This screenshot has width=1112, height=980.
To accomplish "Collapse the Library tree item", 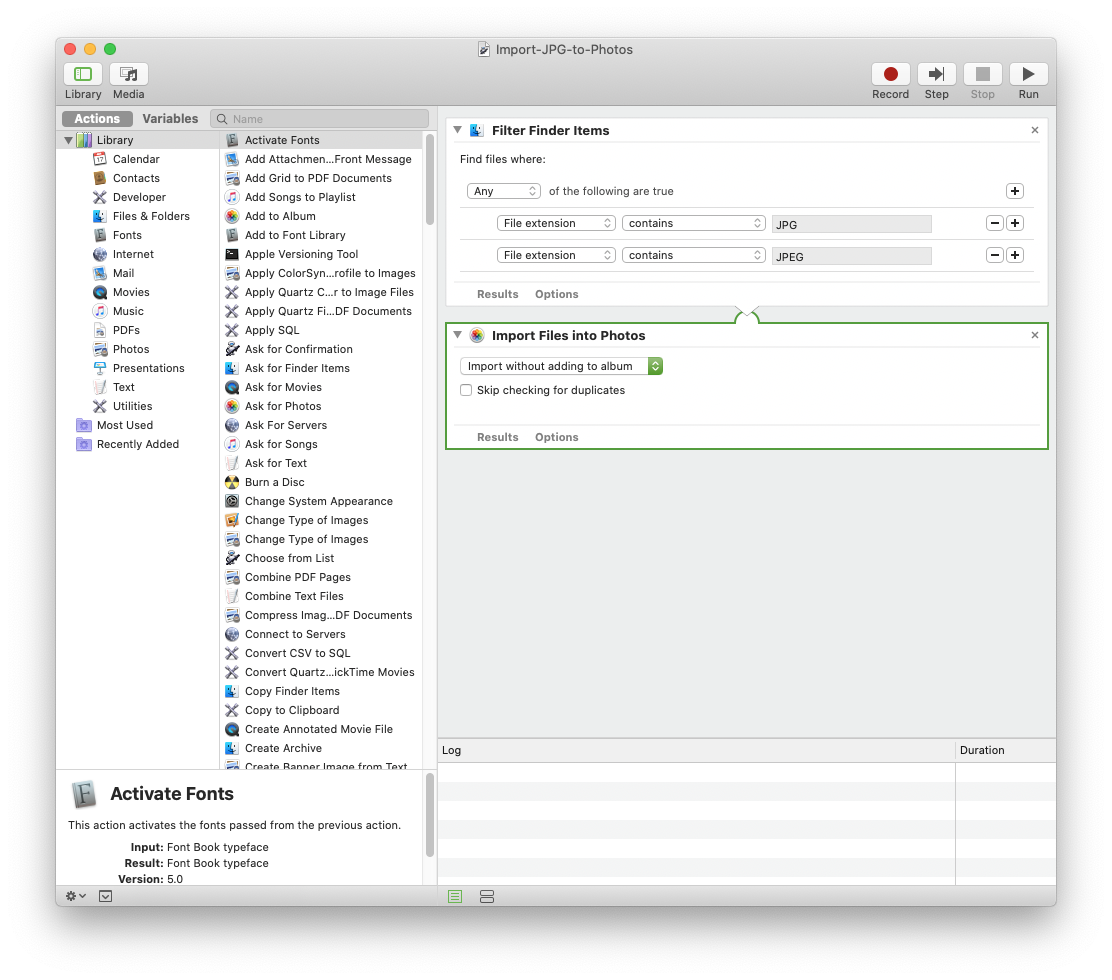I will (x=68, y=140).
